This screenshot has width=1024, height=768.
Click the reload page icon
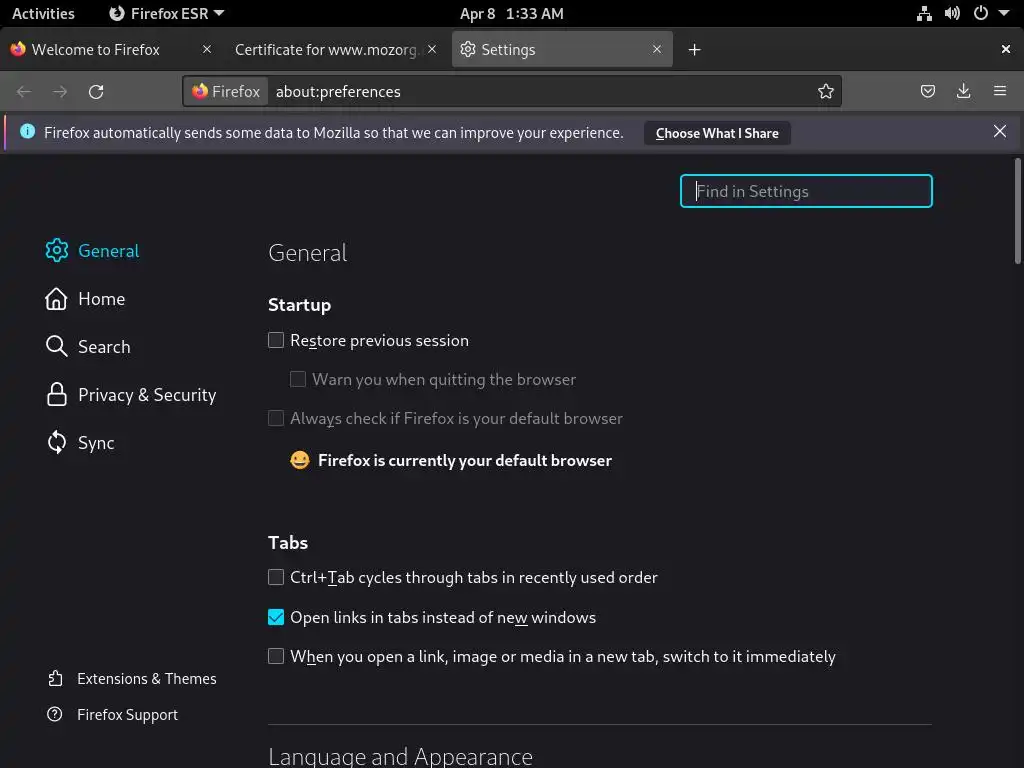[96, 91]
